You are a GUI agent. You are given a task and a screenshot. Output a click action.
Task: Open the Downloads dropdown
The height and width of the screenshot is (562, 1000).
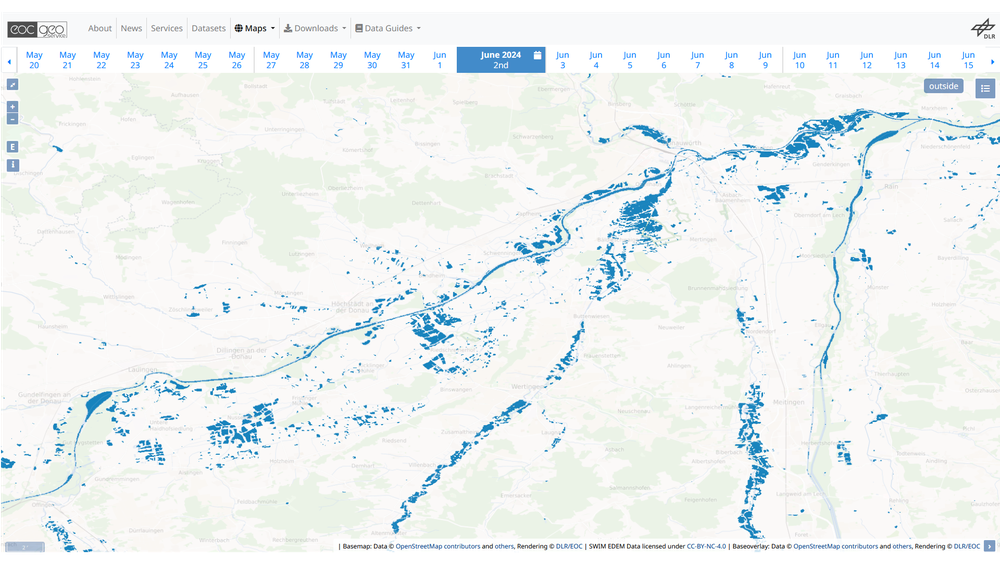pos(315,28)
